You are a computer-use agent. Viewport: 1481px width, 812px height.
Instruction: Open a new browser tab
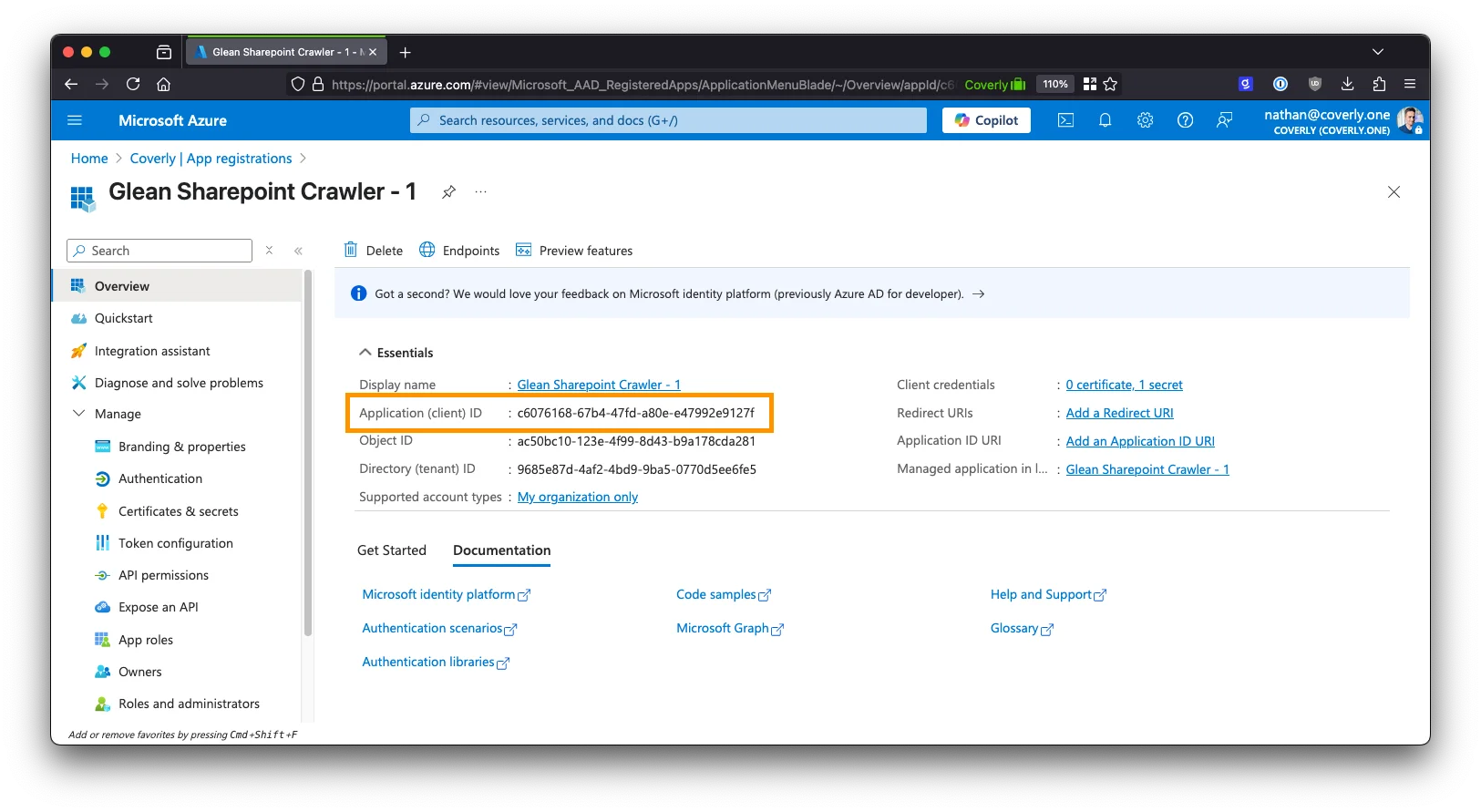[x=405, y=52]
